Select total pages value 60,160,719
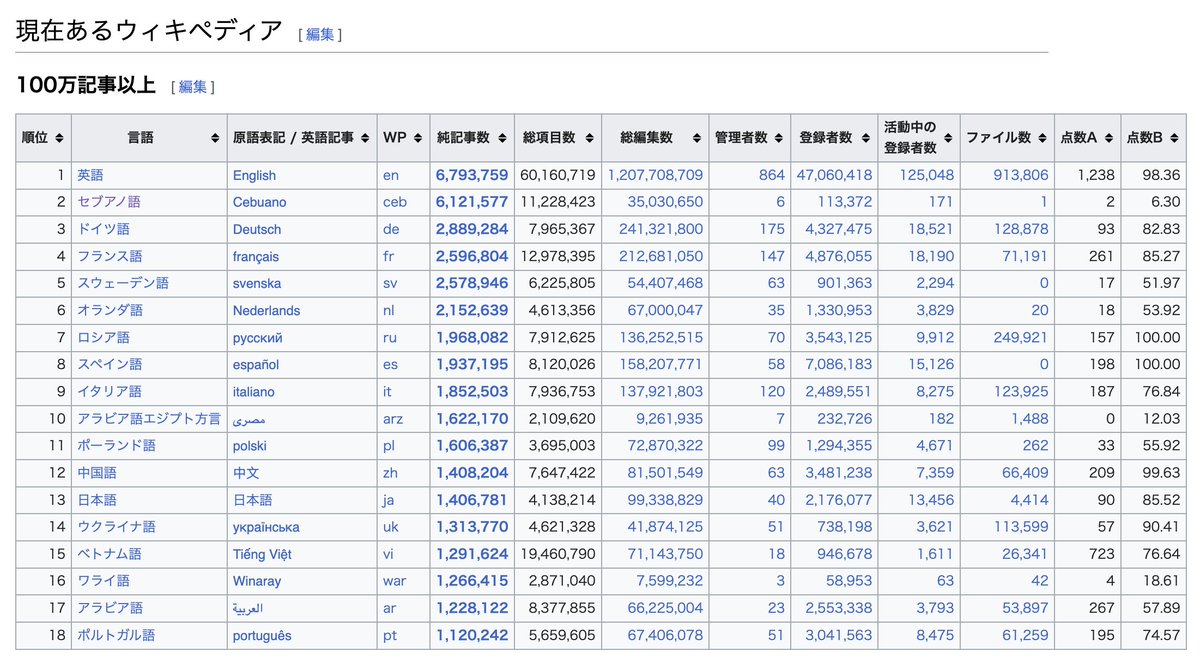1200x663 pixels. pyautogui.click(x=558, y=175)
